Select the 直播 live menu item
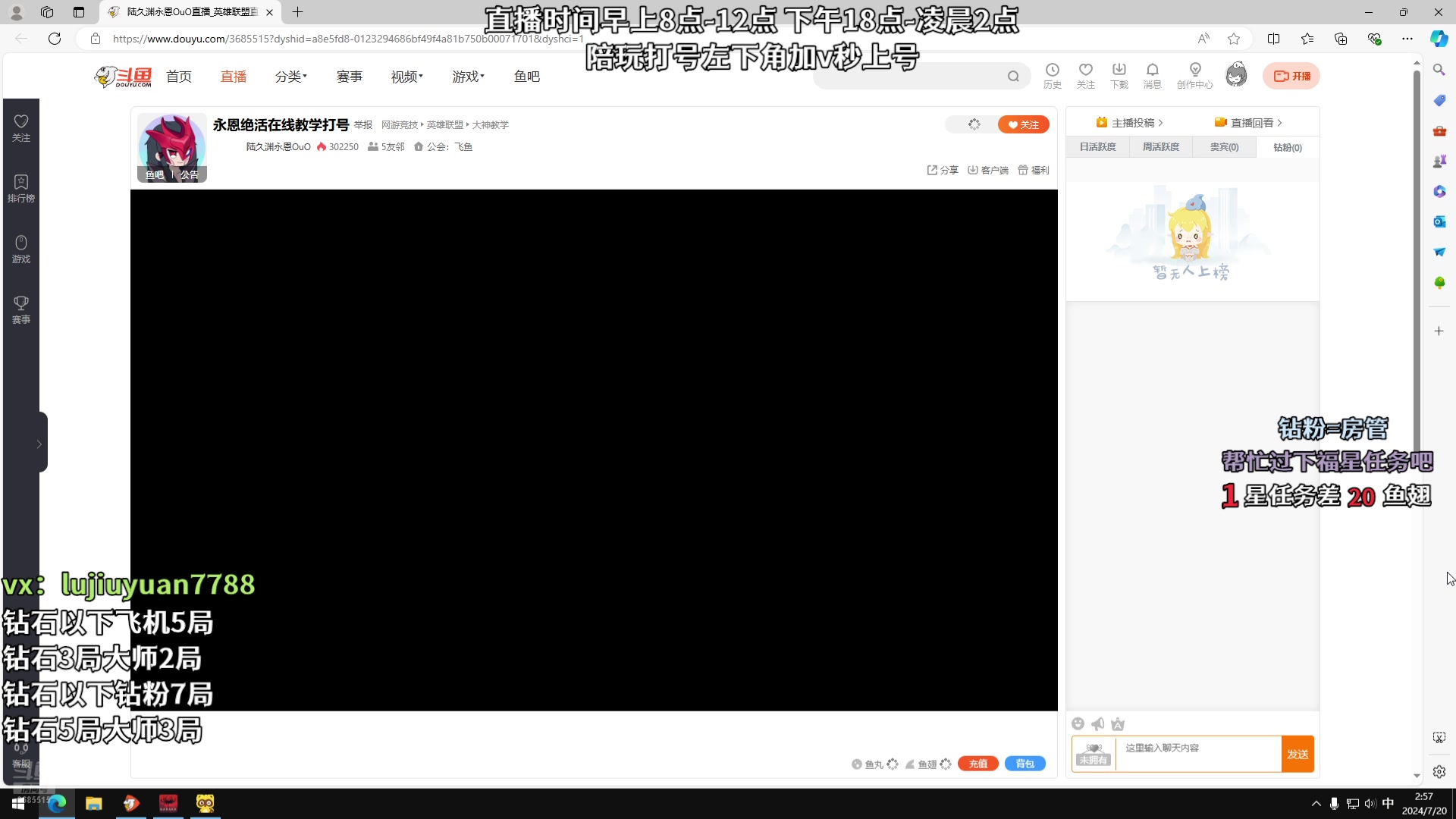 234,77
